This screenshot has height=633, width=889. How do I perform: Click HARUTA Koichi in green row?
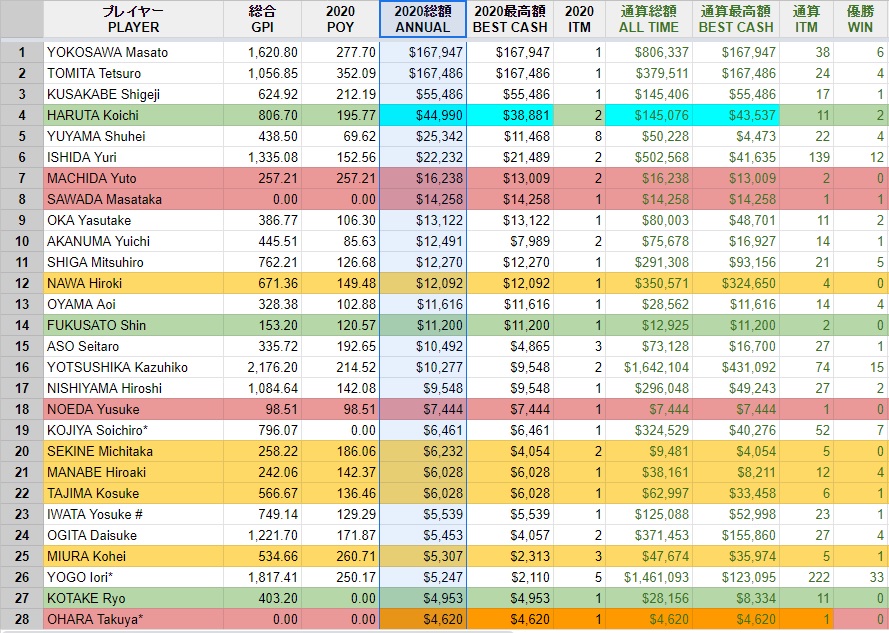133,115
